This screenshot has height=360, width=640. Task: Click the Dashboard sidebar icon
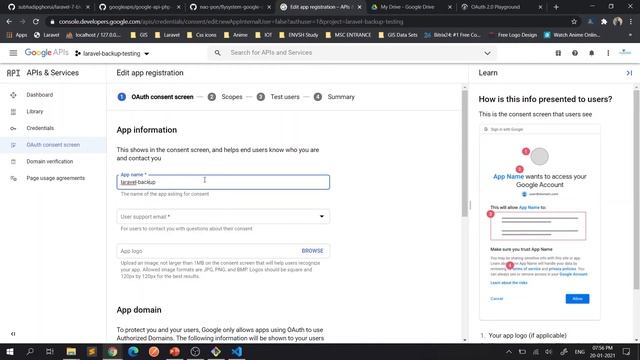(13, 95)
